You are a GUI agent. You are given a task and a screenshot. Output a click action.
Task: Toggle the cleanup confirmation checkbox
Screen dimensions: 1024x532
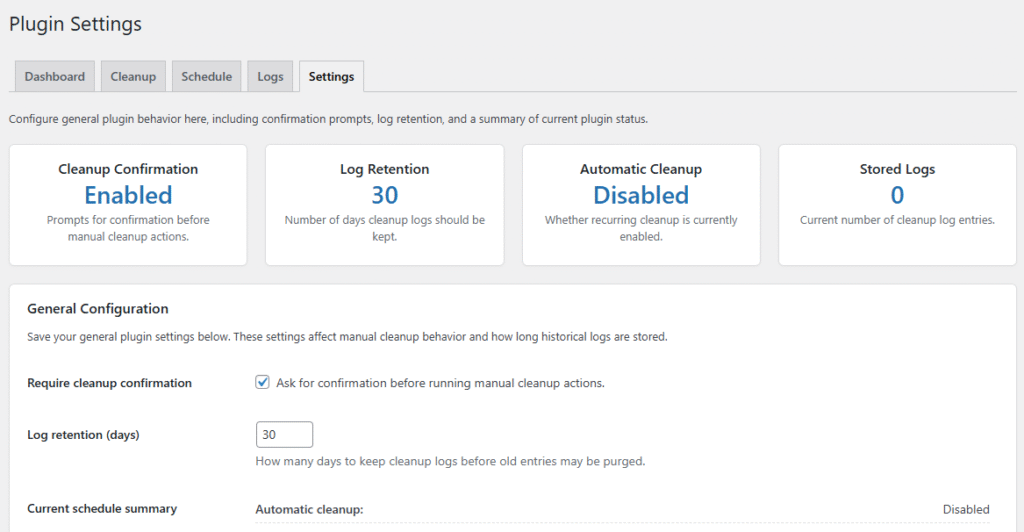pos(263,382)
